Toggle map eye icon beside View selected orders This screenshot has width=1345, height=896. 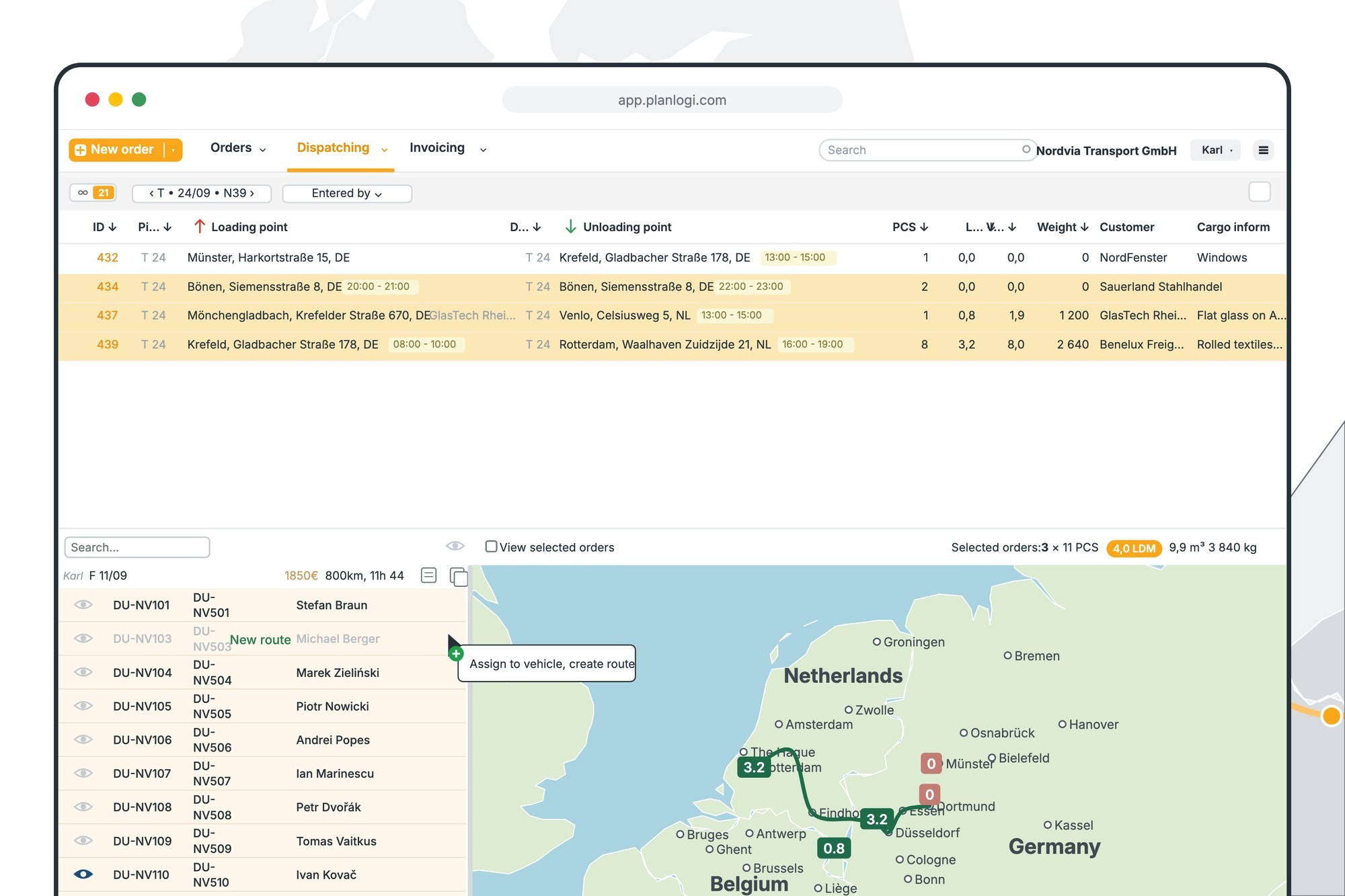point(455,546)
